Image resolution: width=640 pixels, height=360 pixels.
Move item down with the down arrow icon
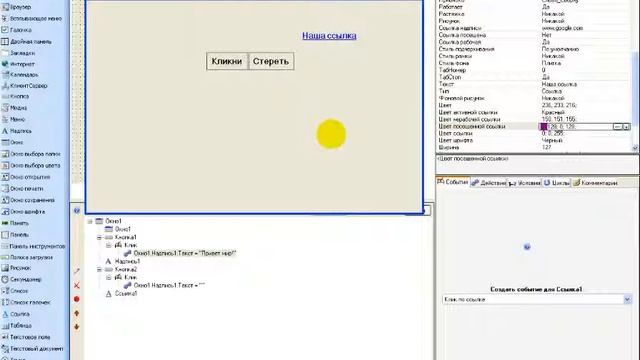(x=76, y=327)
